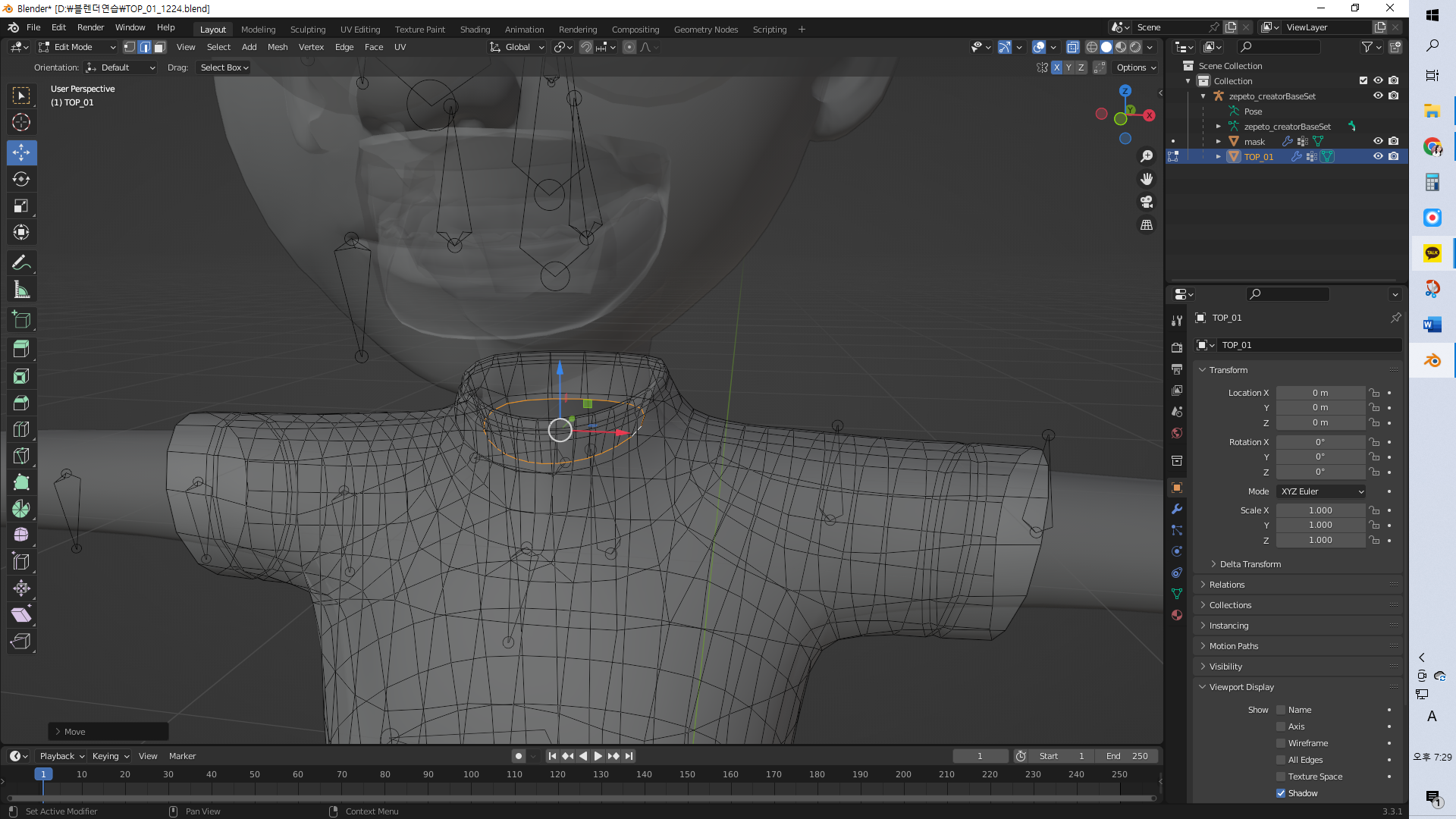The height and width of the screenshot is (819, 1456).
Task: Open the Material properties tab
Action: [x=1177, y=615]
